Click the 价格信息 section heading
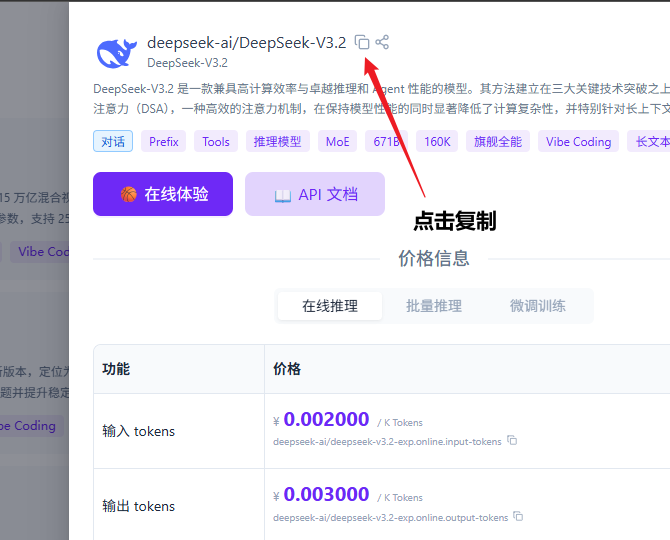The width and height of the screenshot is (670, 540). (x=434, y=258)
